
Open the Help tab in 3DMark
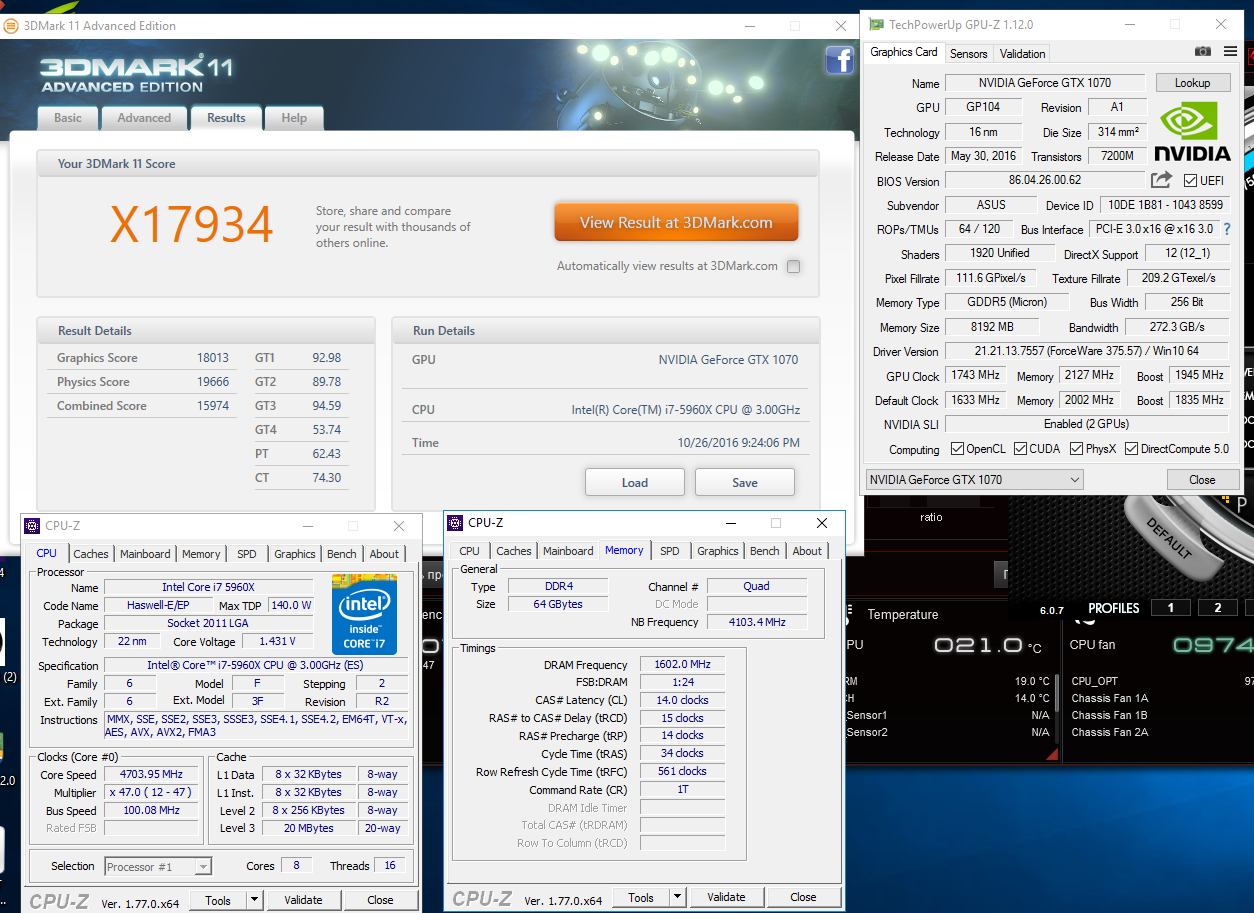(294, 118)
